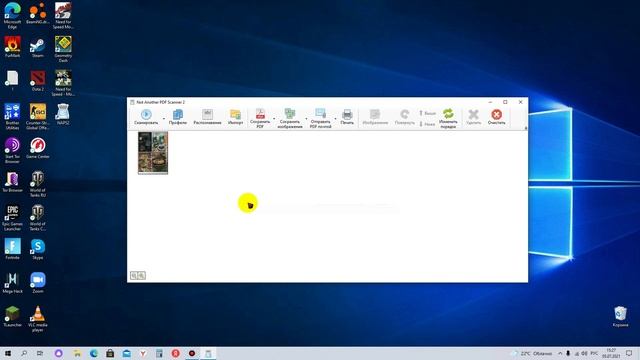Show hidden tray icons chevron
The height and width of the screenshot is (360, 640).
coord(560,353)
